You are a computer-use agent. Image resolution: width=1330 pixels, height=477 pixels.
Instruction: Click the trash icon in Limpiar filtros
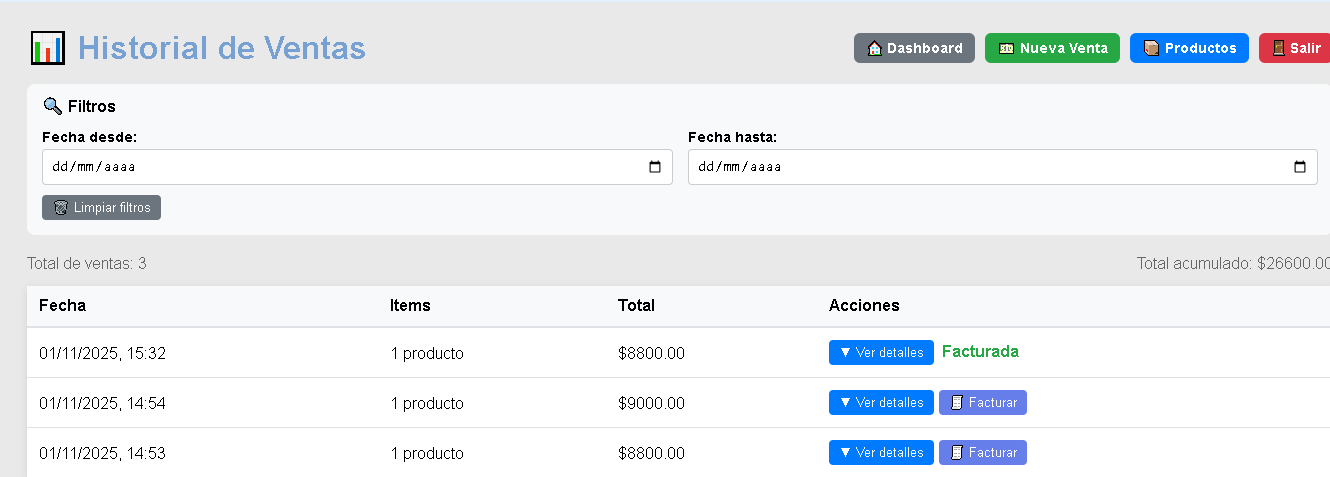pyautogui.click(x=61, y=208)
